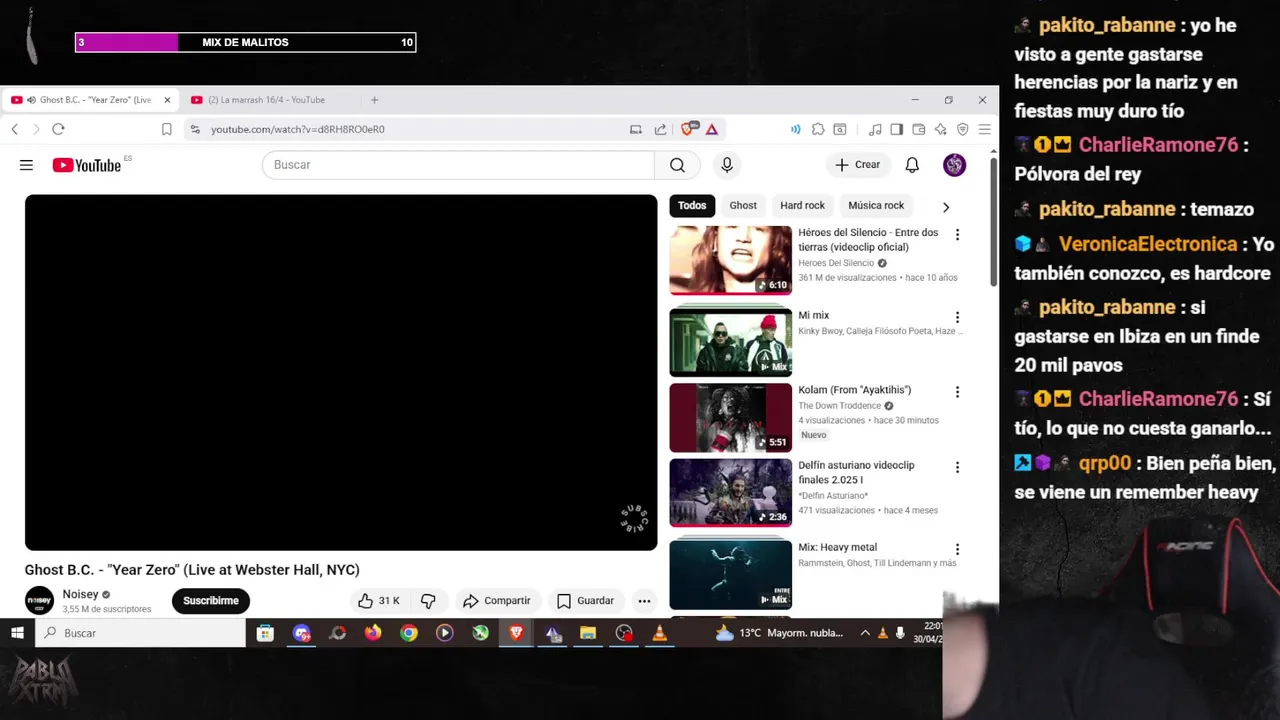Switch to La marrash 16/4 tab
This screenshot has width=1280, height=720.
(x=266, y=100)
